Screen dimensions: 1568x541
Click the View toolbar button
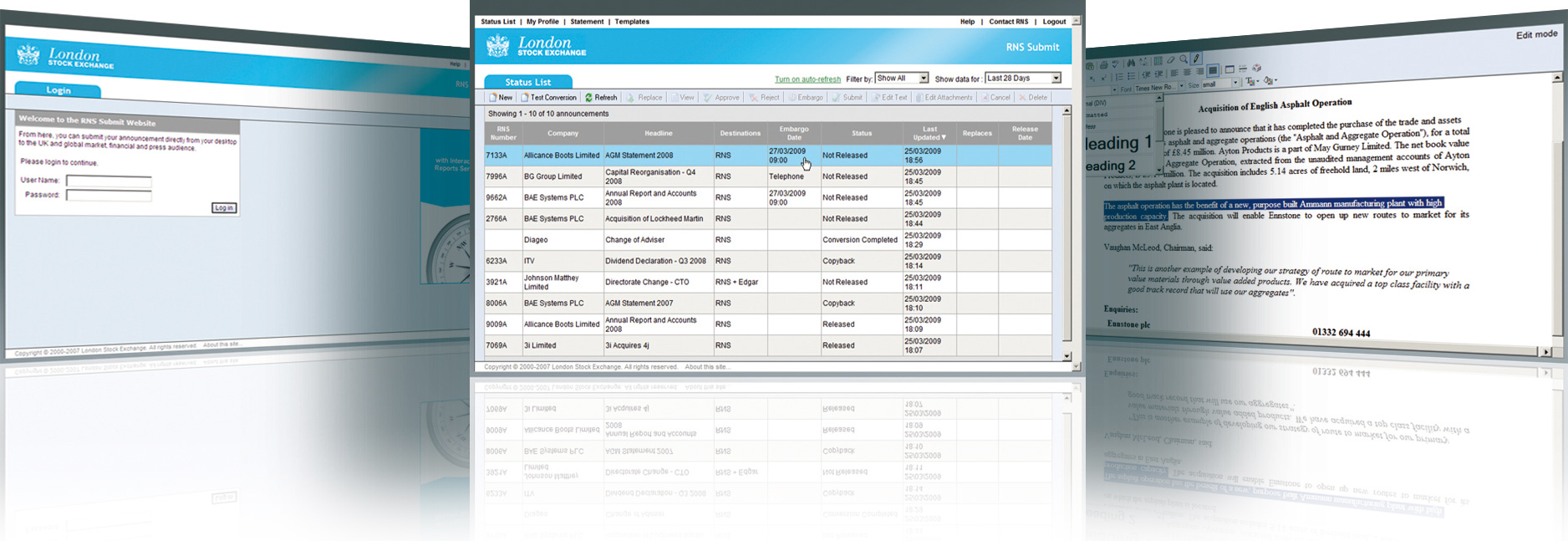[x=682, y=97]
